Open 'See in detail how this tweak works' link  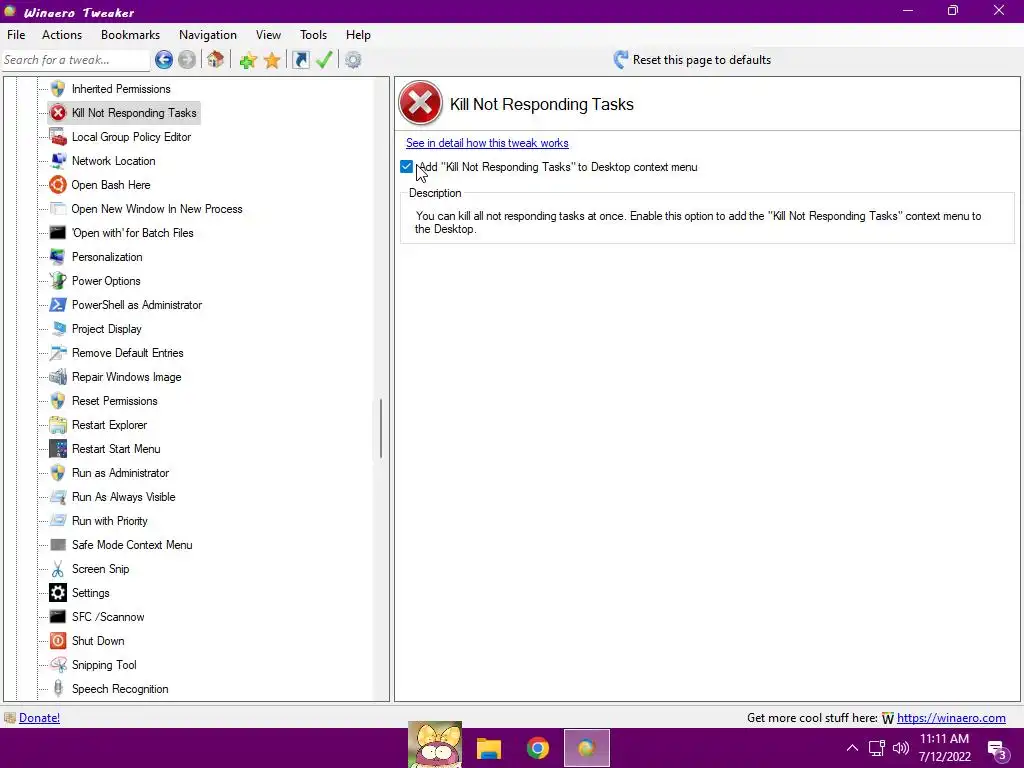point(487,143)
